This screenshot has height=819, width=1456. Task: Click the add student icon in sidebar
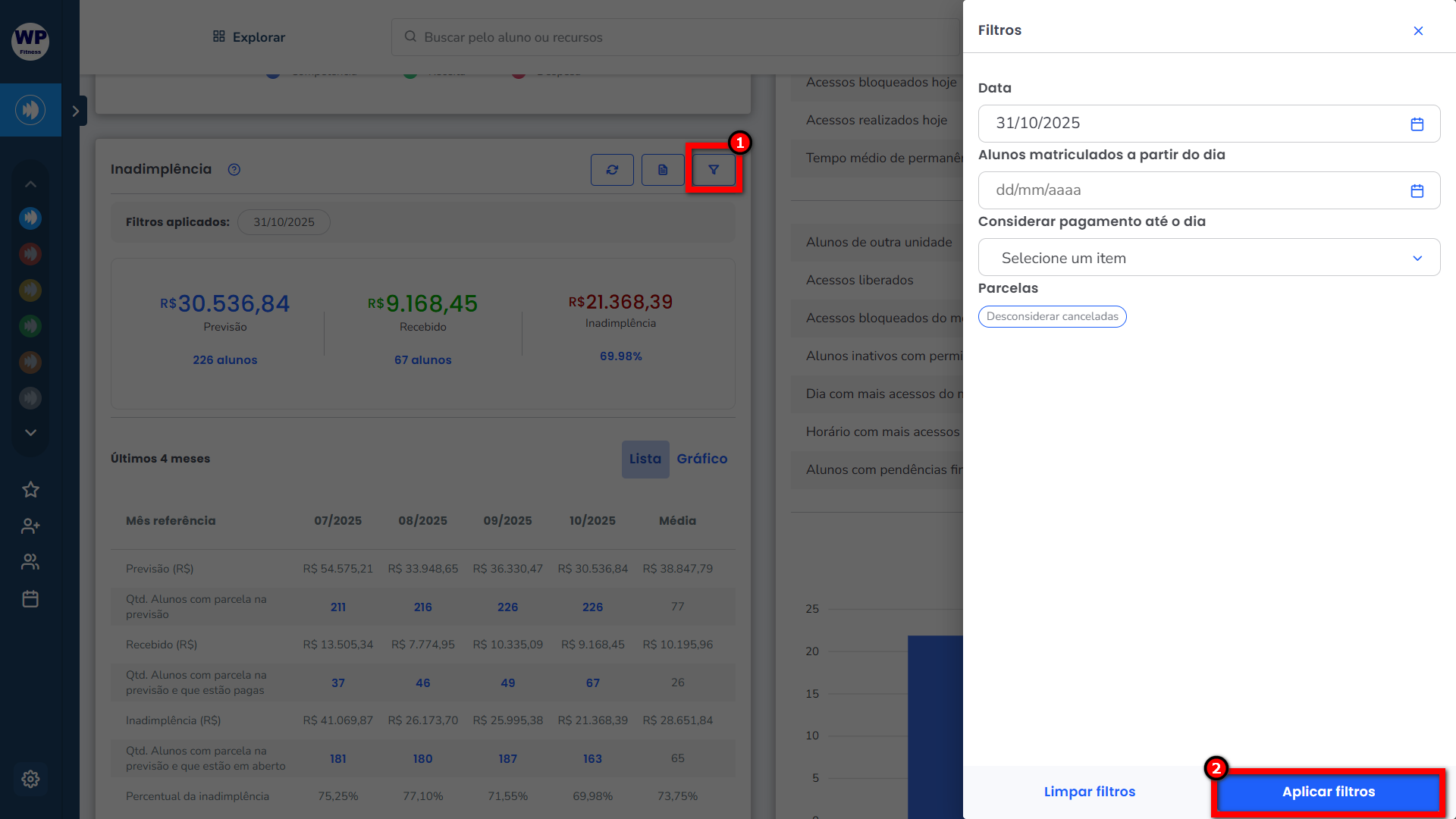[x=30, y=526]
